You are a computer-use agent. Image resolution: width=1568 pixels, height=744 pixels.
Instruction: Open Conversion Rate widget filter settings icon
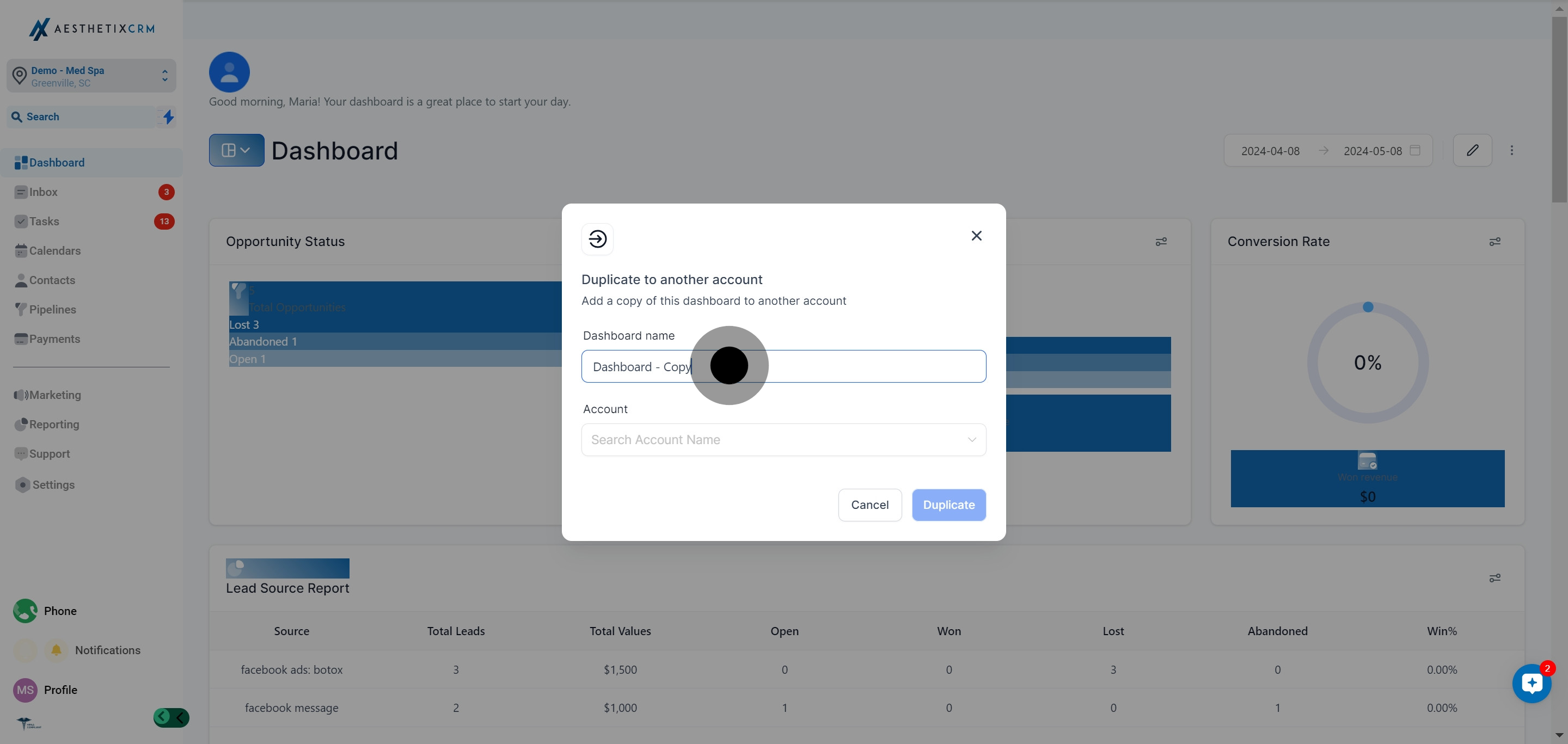tap(1494, 242)
